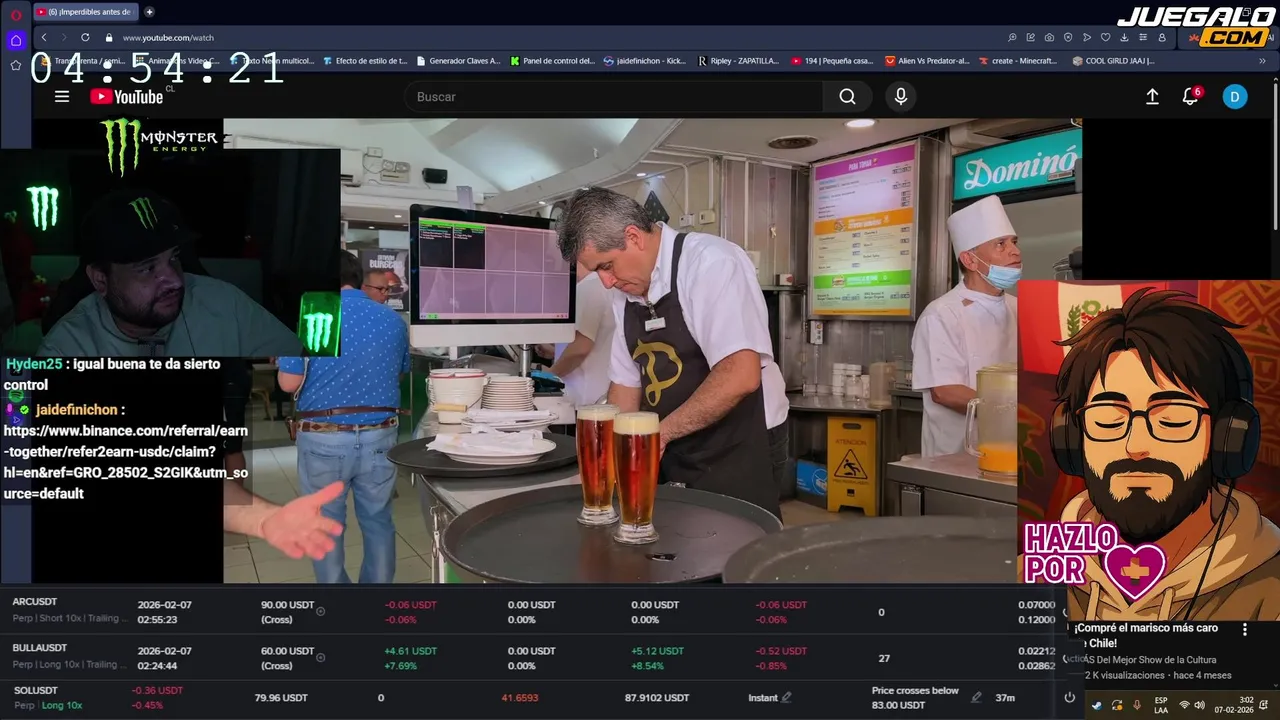Reload the page with the refresh icon
The image size is (1280, 720).
85,37
